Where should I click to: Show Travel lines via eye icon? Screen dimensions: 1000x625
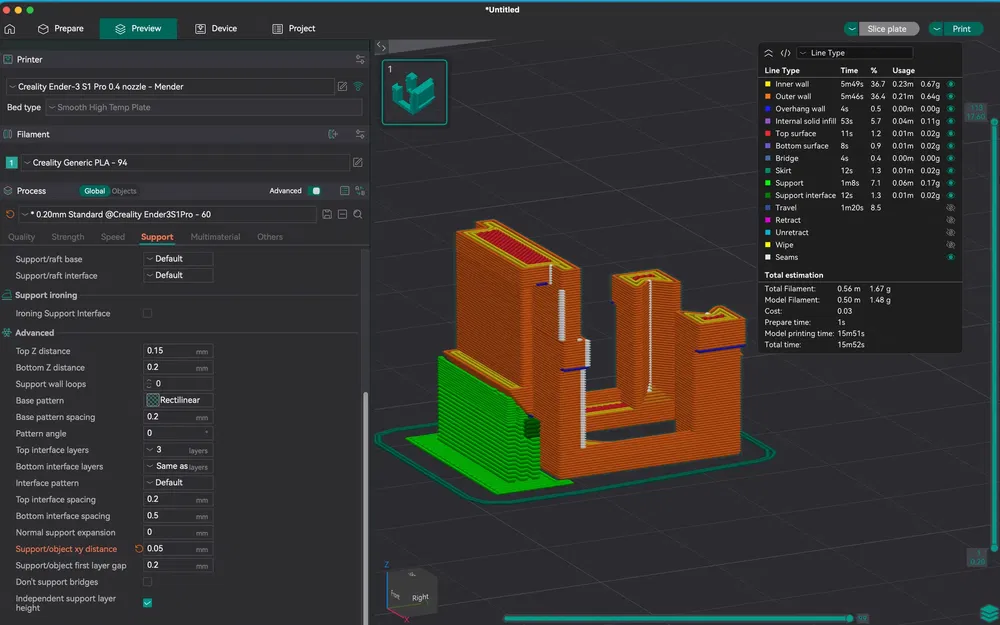point(950,208)
